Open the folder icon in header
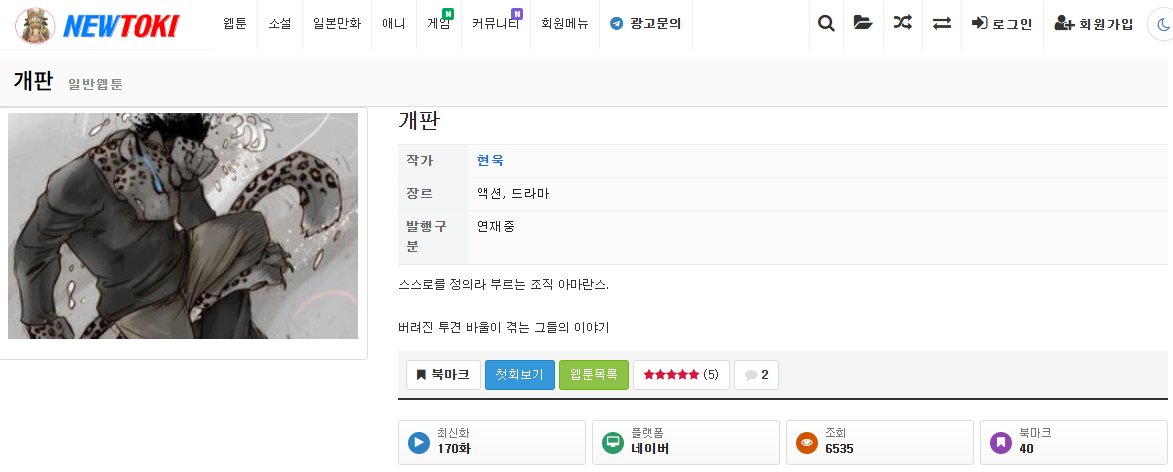The image size is (1173, 472). click(863, 23)
